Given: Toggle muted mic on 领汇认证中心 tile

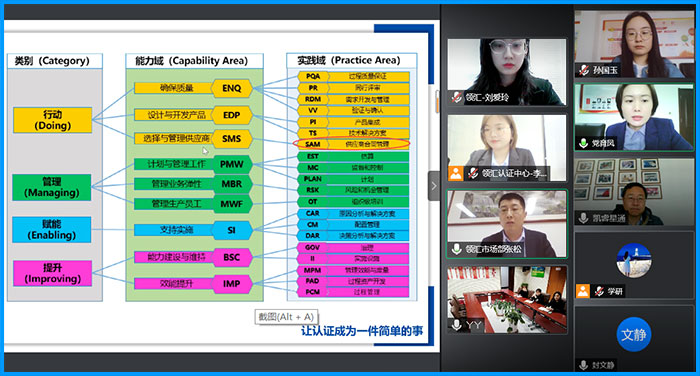Looking at the screenshot, I should [x=473, y=173].
